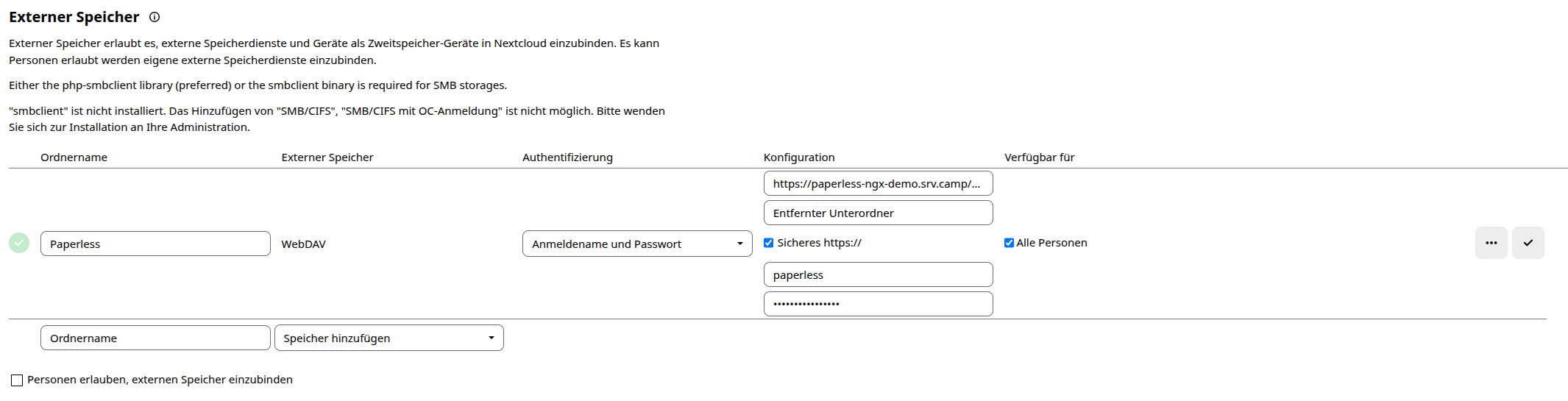The height and width of the screenshot is (401, 1568).
Task: Open the three-dots more options menu
Action: tap(1491, 243)
